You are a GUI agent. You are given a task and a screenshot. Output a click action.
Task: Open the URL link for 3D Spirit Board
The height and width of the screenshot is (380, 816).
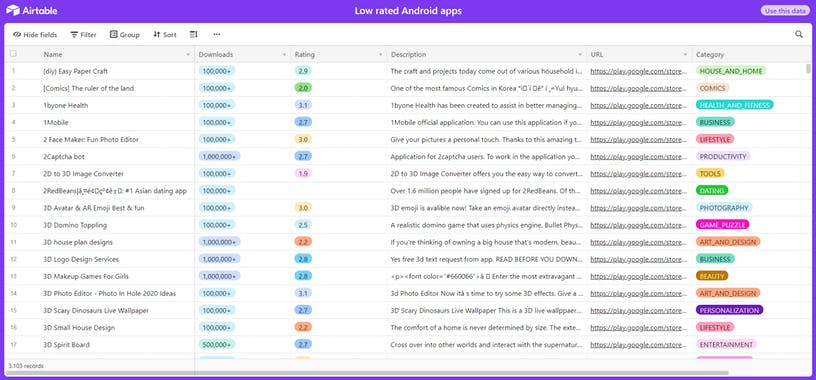click(x=639, y=345)
